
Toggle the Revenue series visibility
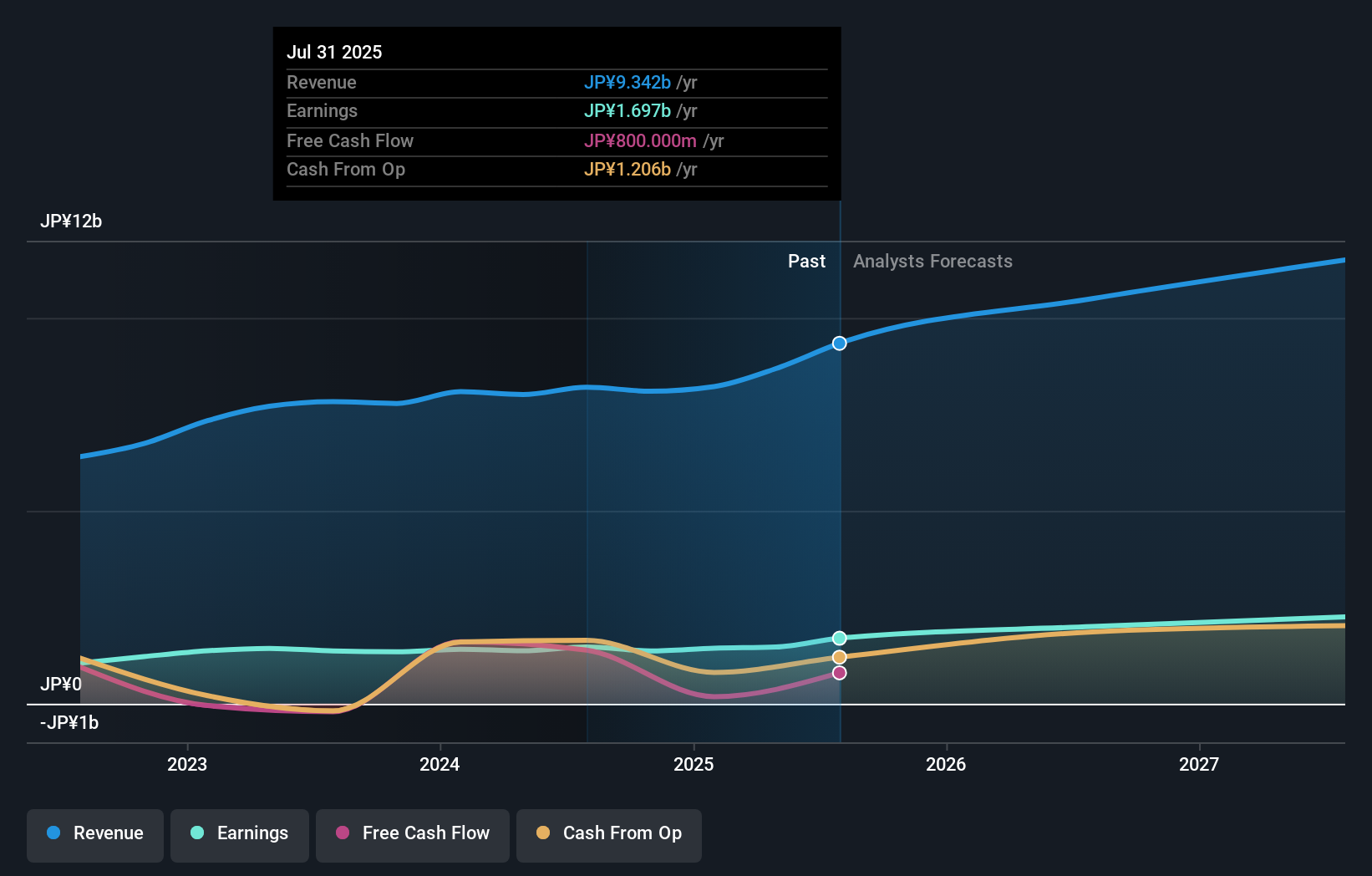coord(94,833)
